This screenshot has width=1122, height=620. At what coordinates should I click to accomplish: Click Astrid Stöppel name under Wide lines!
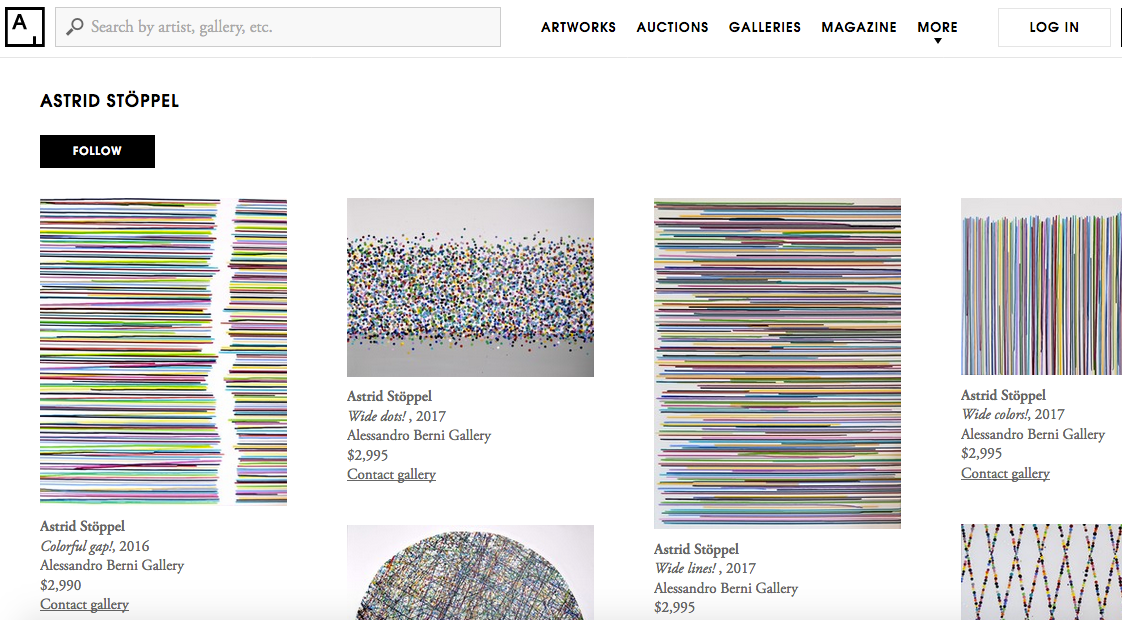coord(696,549)
